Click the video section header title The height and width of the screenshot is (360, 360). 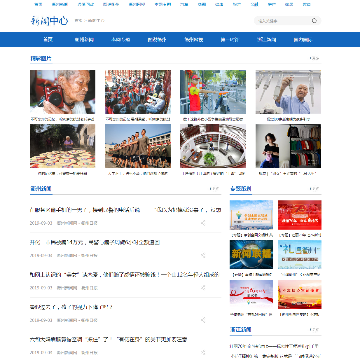pos(240,189)
